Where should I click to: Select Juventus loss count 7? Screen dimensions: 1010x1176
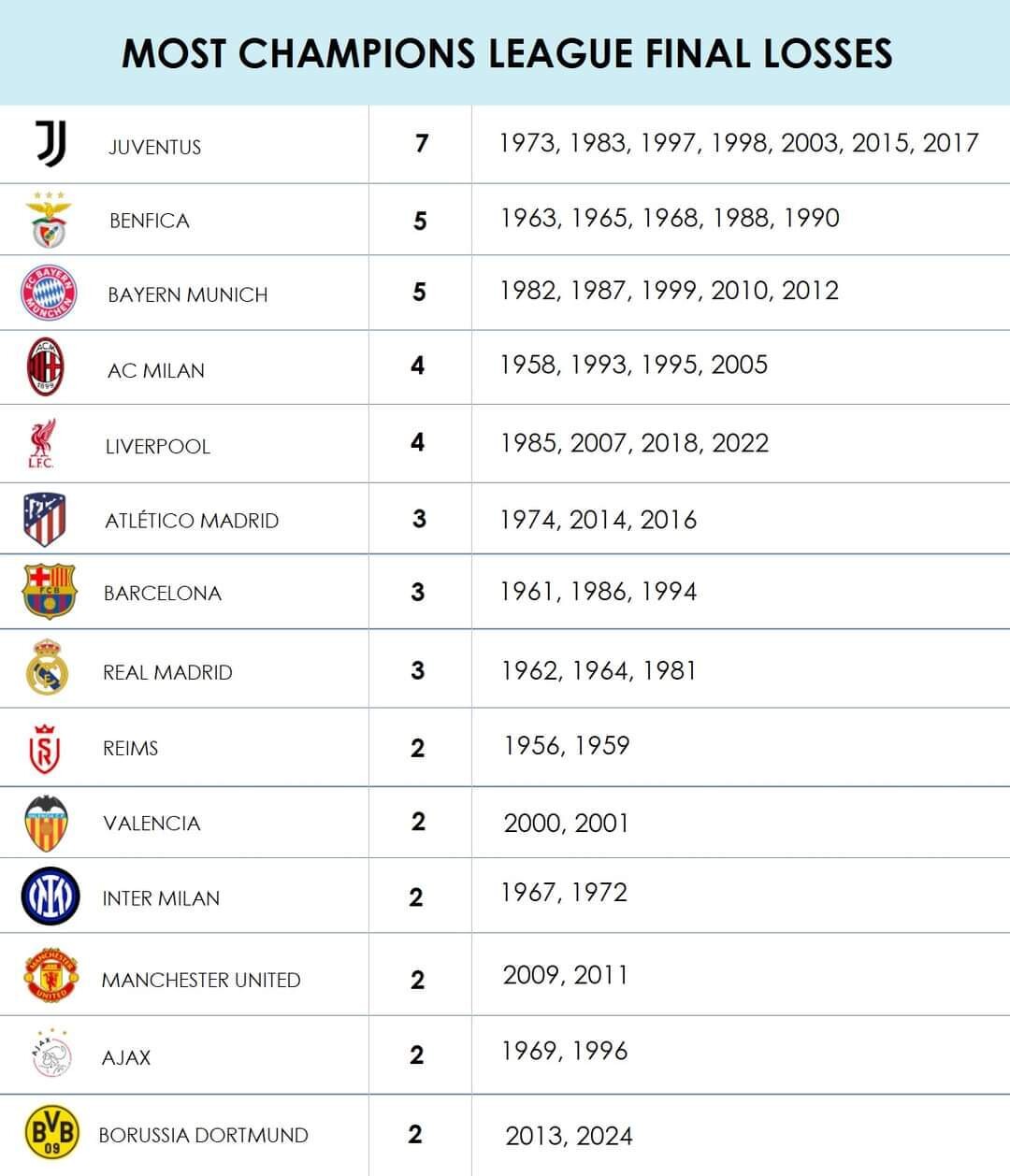click(x=422, y=143)
